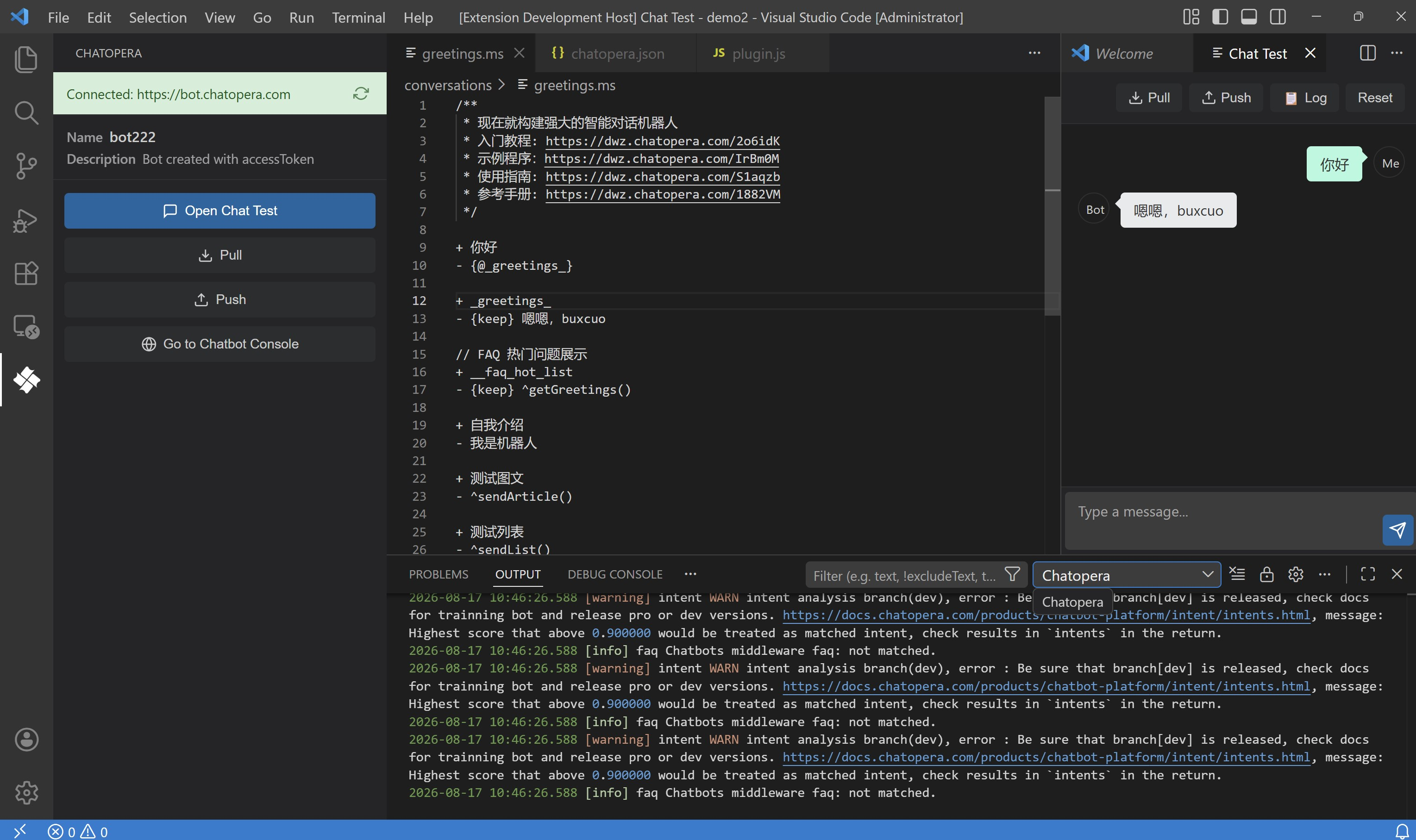Show errors and warnings count in status bar

tap(78, 831)
